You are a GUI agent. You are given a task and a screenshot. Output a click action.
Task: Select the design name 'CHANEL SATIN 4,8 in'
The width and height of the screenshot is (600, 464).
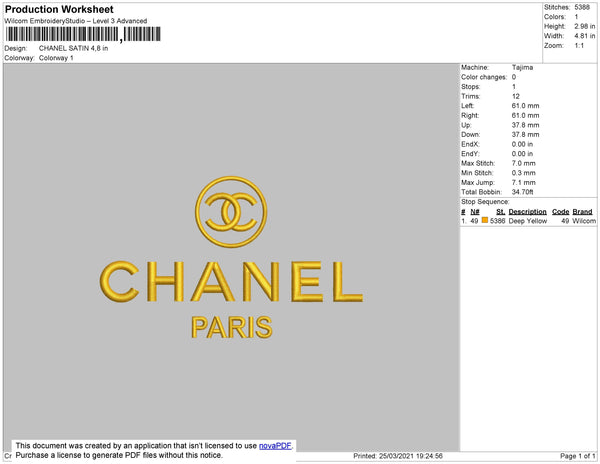[x=73, y=48]
